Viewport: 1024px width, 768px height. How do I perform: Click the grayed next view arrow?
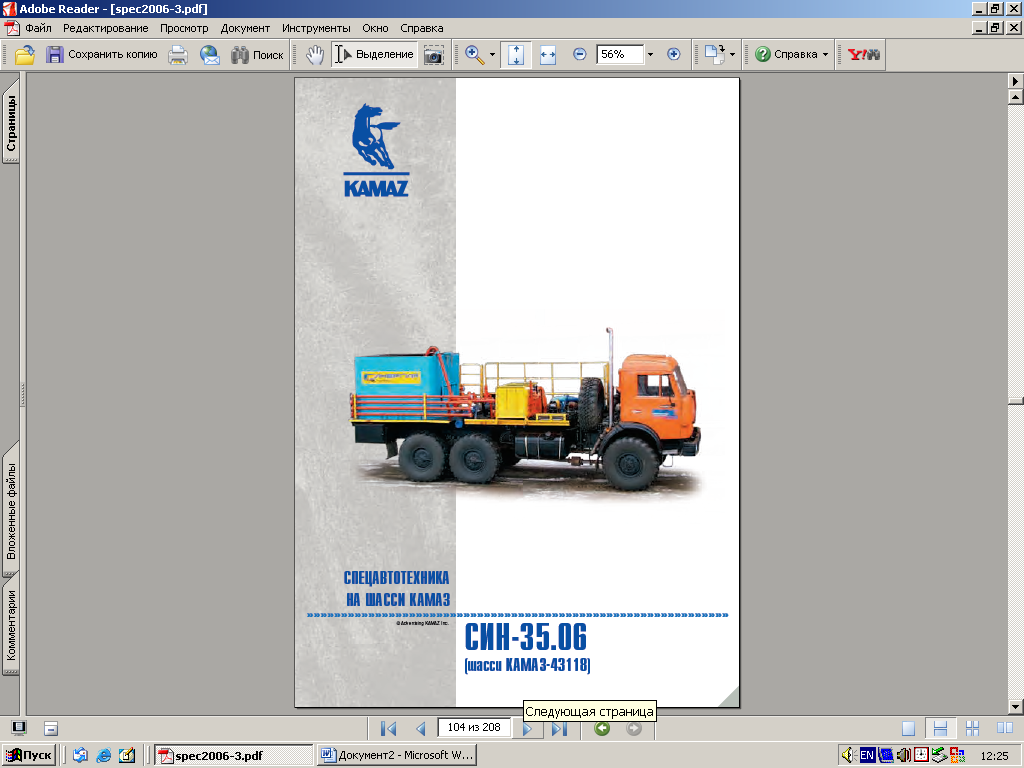coord(633,728)
